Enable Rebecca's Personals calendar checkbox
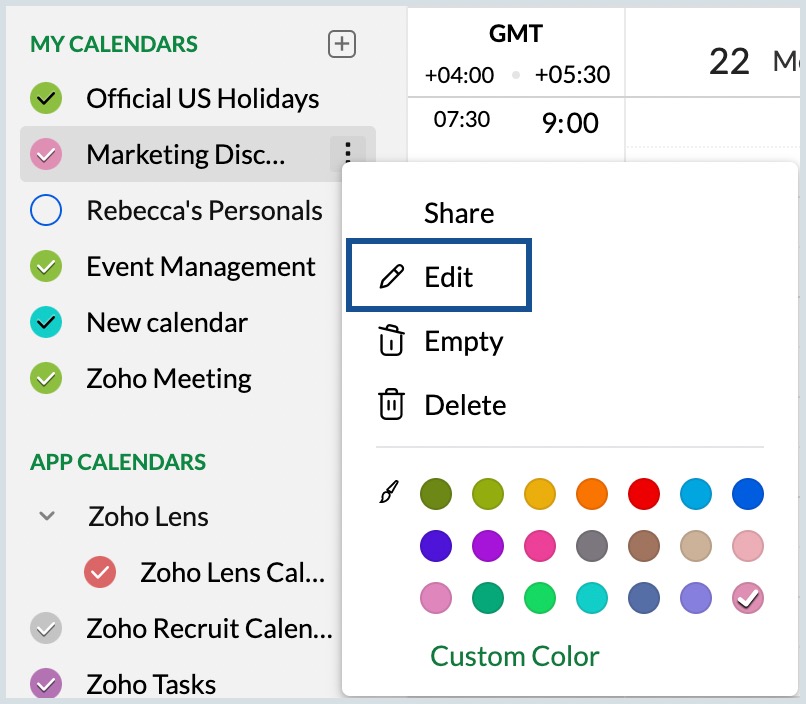 (47, 211)
